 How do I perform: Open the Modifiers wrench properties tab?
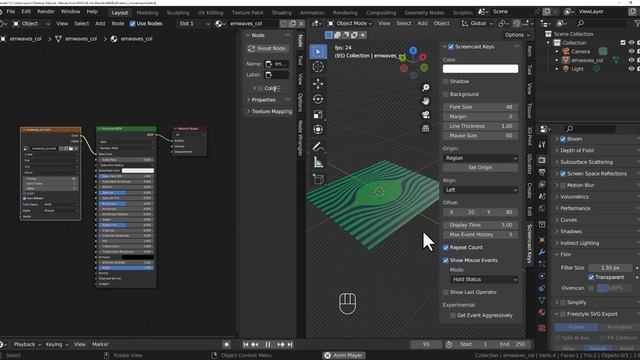(x=542, y=252)
